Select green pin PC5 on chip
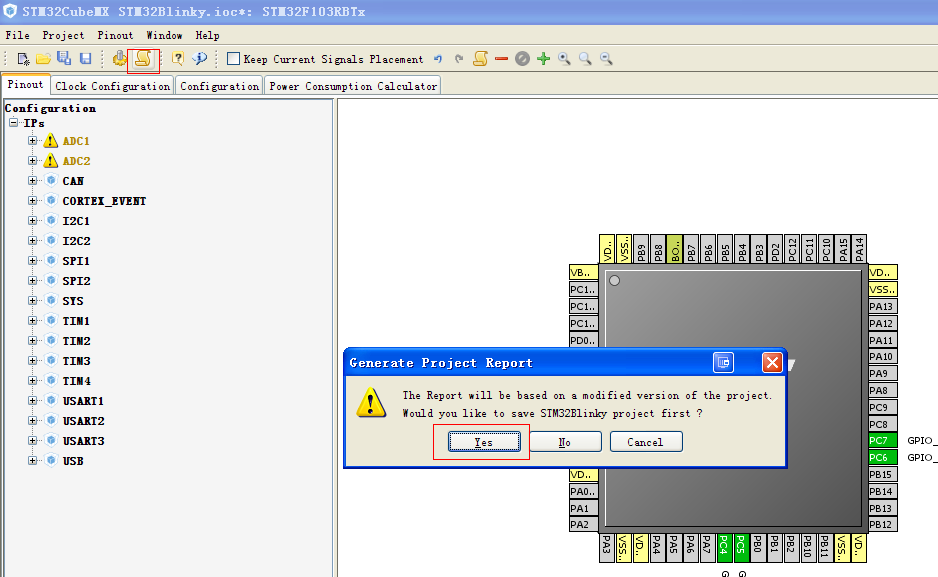The height and width of the screenshot is (577, 938). click(x=741, y=548)
